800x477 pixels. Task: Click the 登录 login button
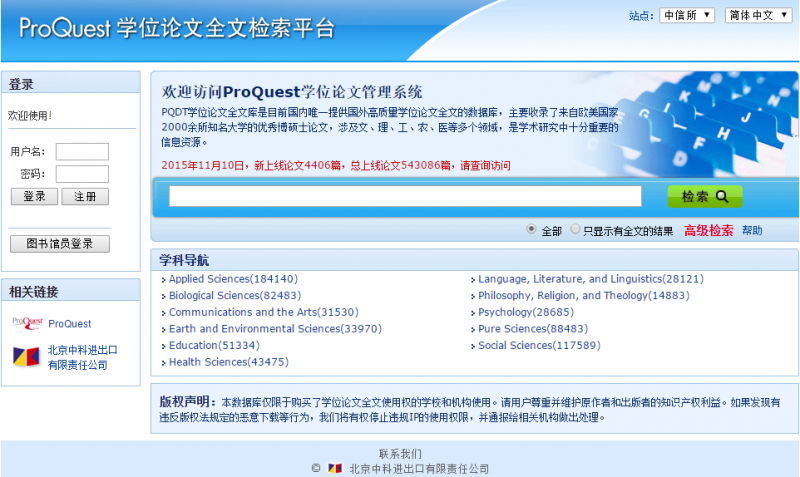pos(34,196)
